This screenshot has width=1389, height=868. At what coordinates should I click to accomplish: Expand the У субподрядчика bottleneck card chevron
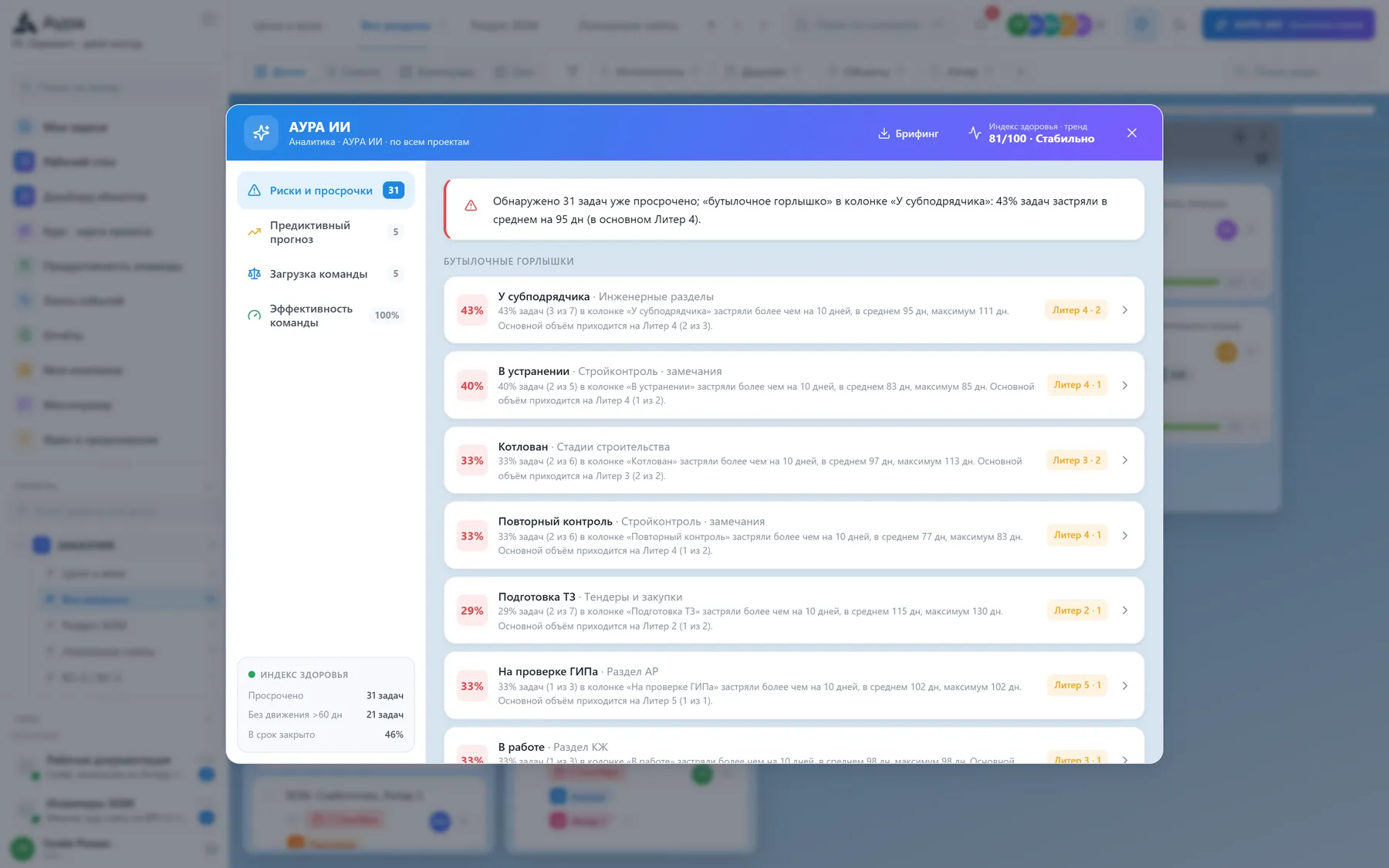tap(1125, 310)
